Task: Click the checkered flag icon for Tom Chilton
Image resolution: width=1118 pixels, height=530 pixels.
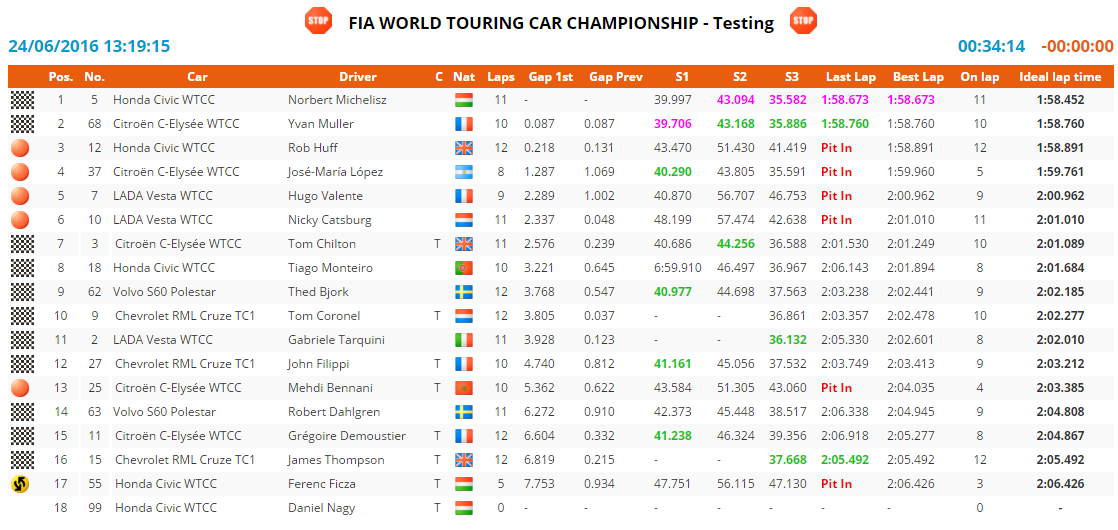Action: pos(21,244)
